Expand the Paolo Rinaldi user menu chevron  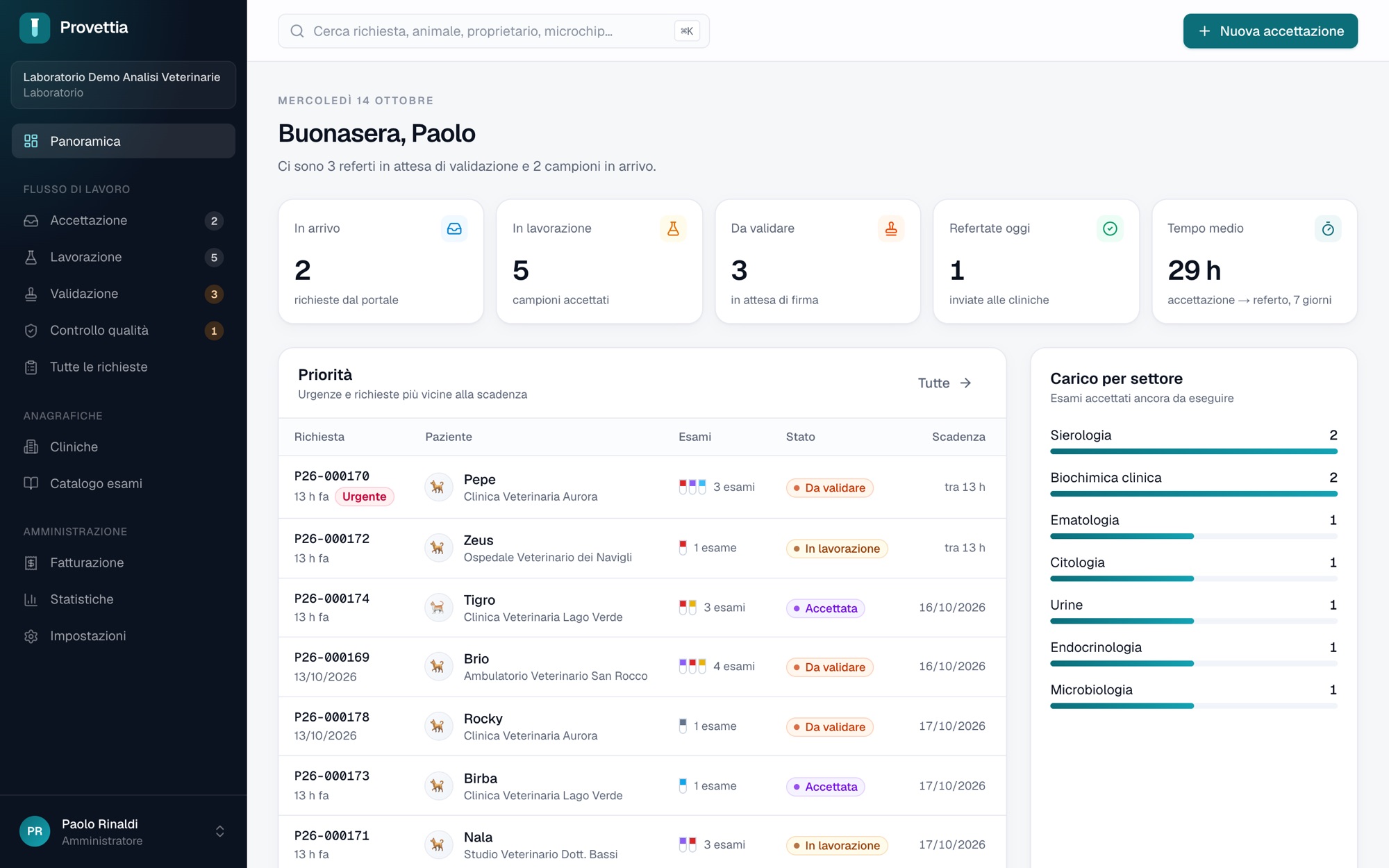pos(220,831)
